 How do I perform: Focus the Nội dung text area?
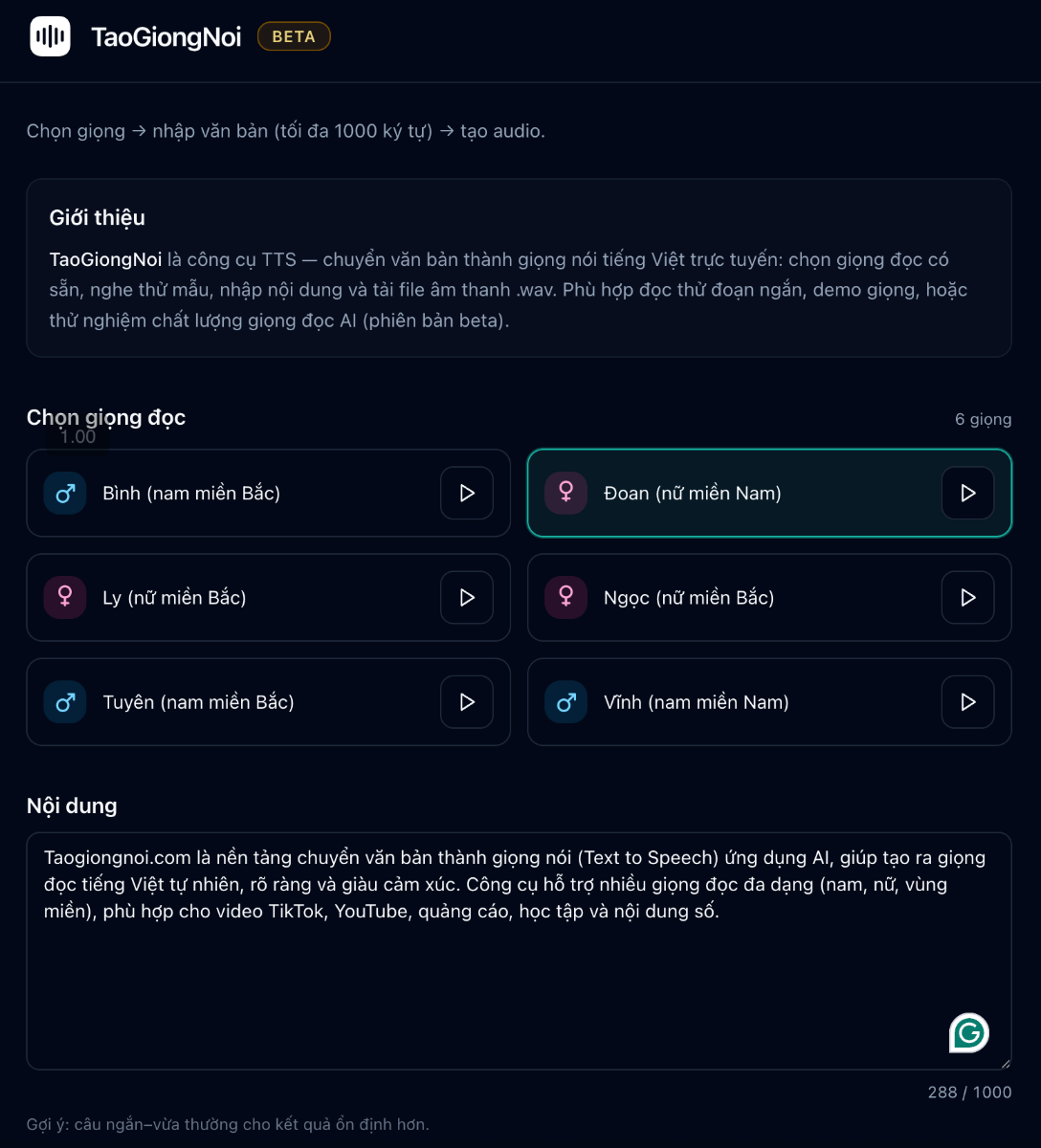(519, 951)
